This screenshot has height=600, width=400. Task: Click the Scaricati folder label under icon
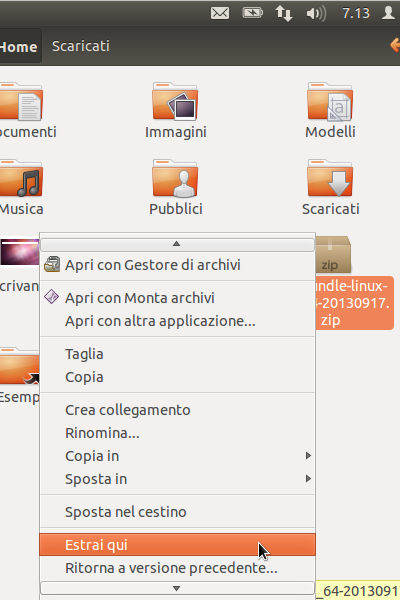click(330, 209)
